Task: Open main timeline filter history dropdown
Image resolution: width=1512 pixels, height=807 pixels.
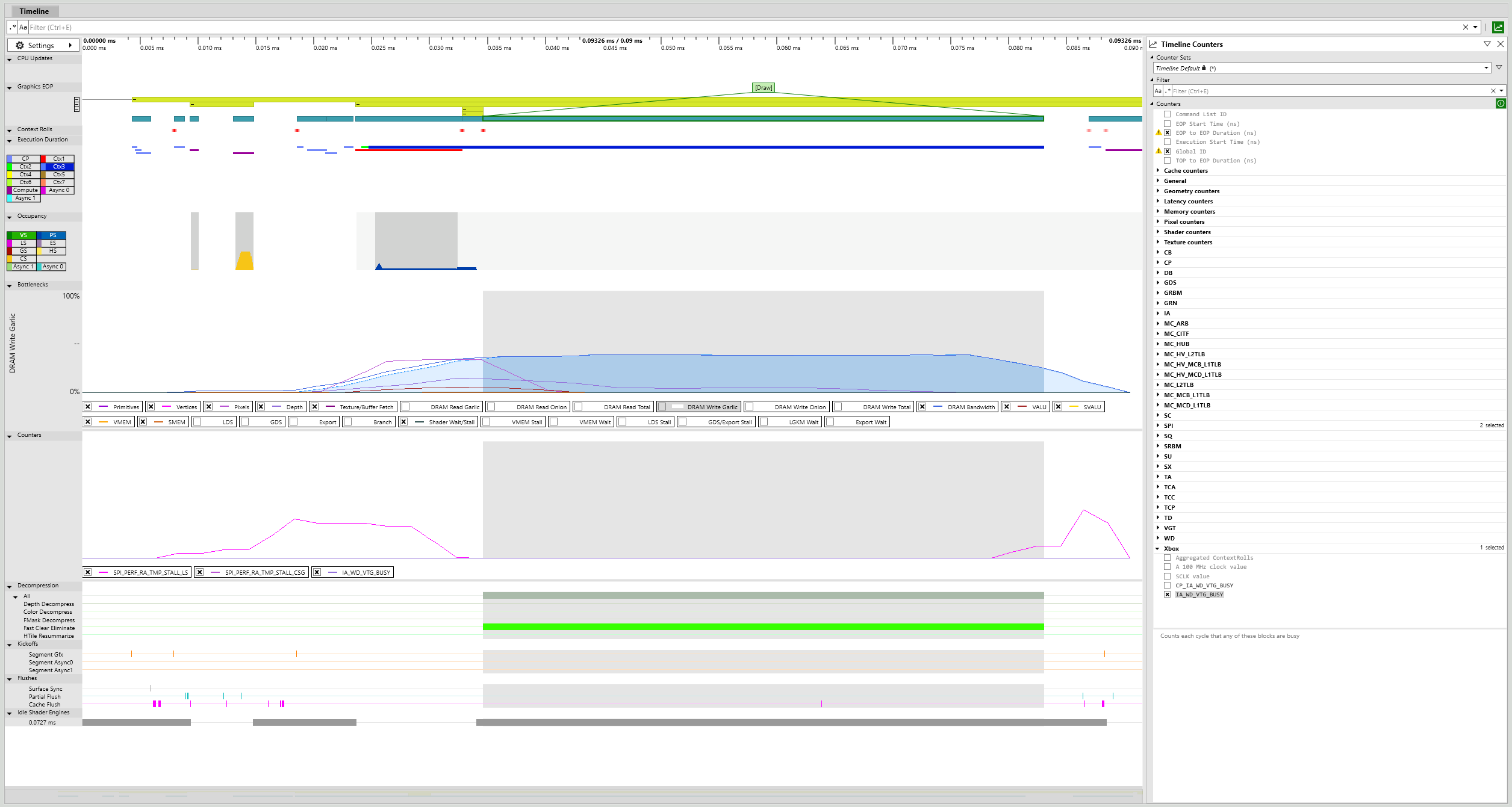Action: point(1475,27)
